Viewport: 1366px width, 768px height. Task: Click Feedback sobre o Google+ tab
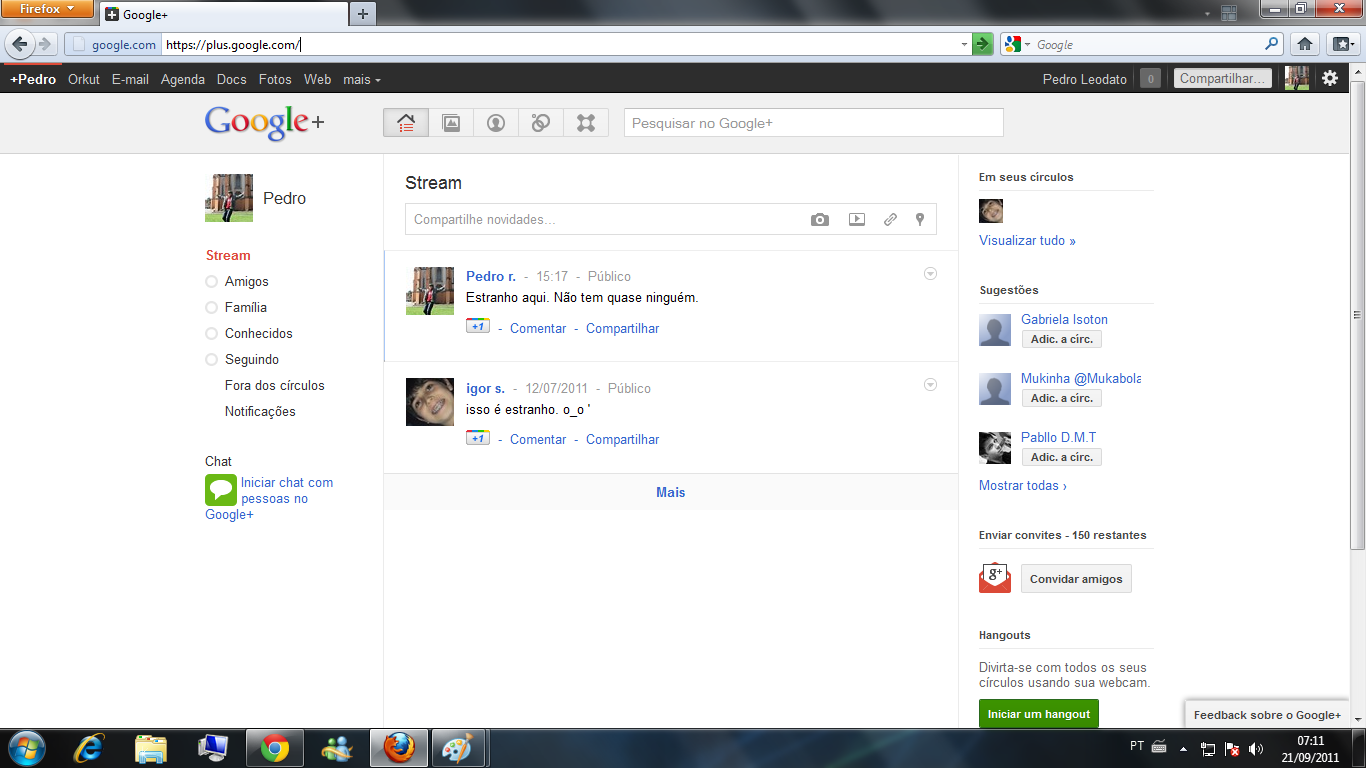[x=1267, y=715]
